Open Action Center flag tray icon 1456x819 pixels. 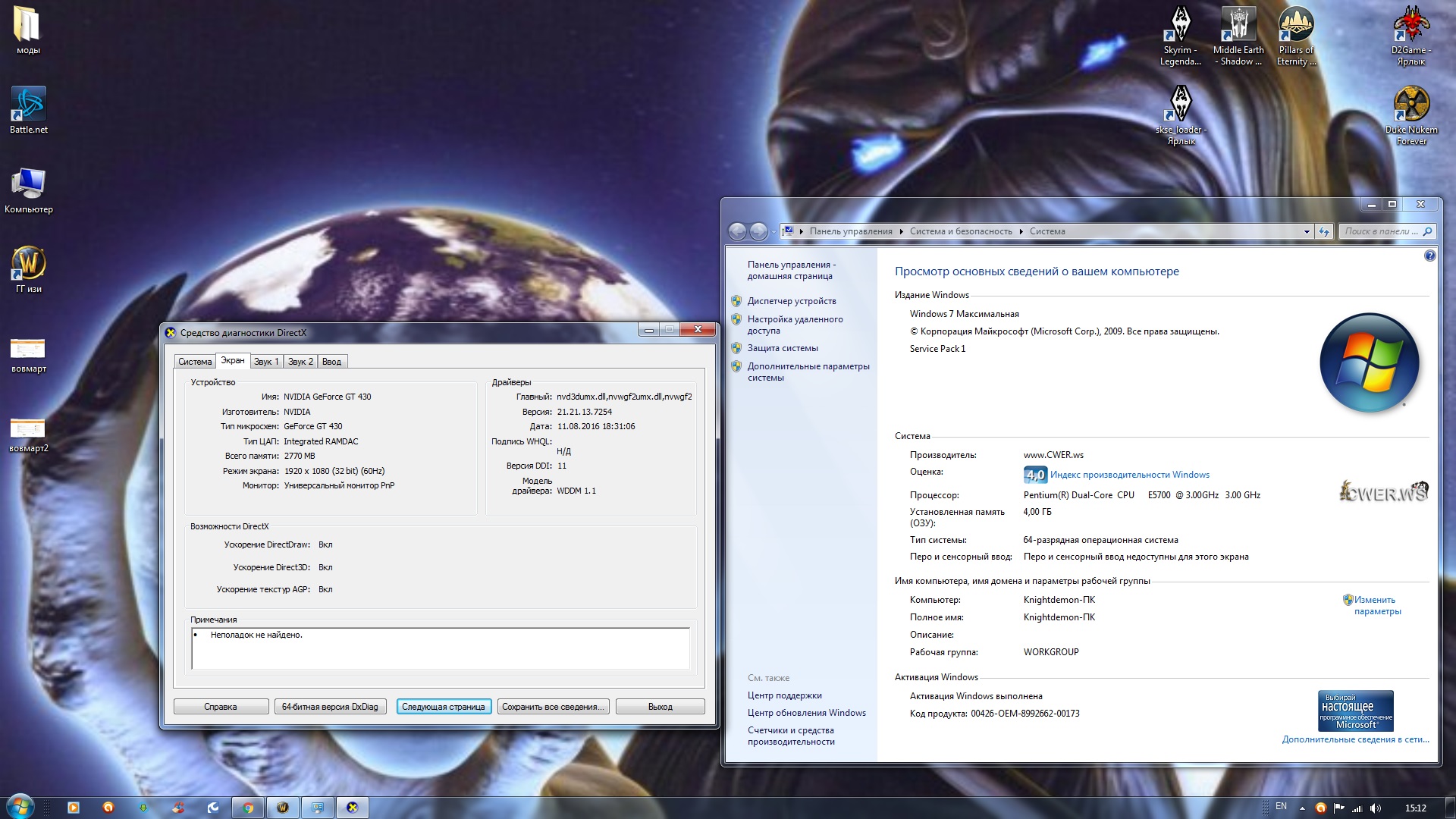(x=1339, y=808)
